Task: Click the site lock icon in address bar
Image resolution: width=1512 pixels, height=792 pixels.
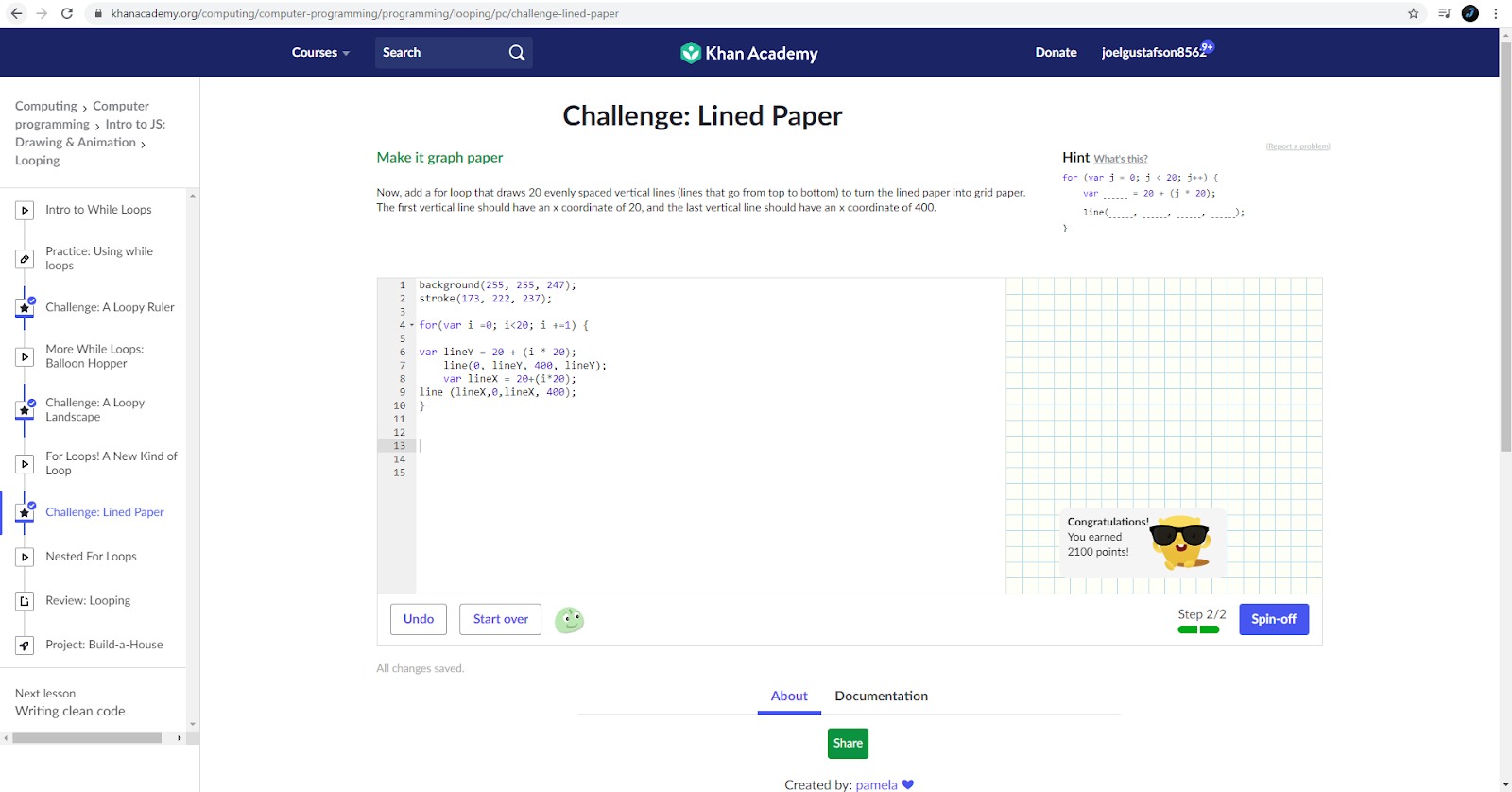Action: [98, 13]
